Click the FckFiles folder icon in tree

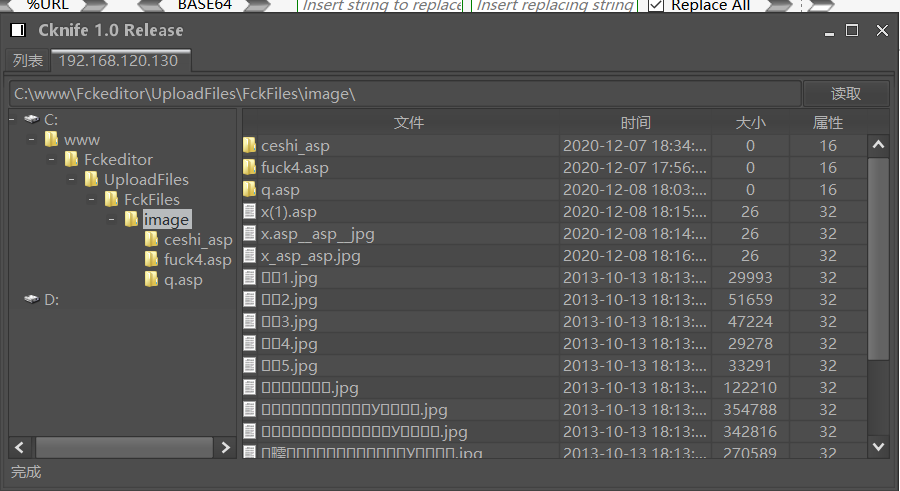(x=112, y=199)
